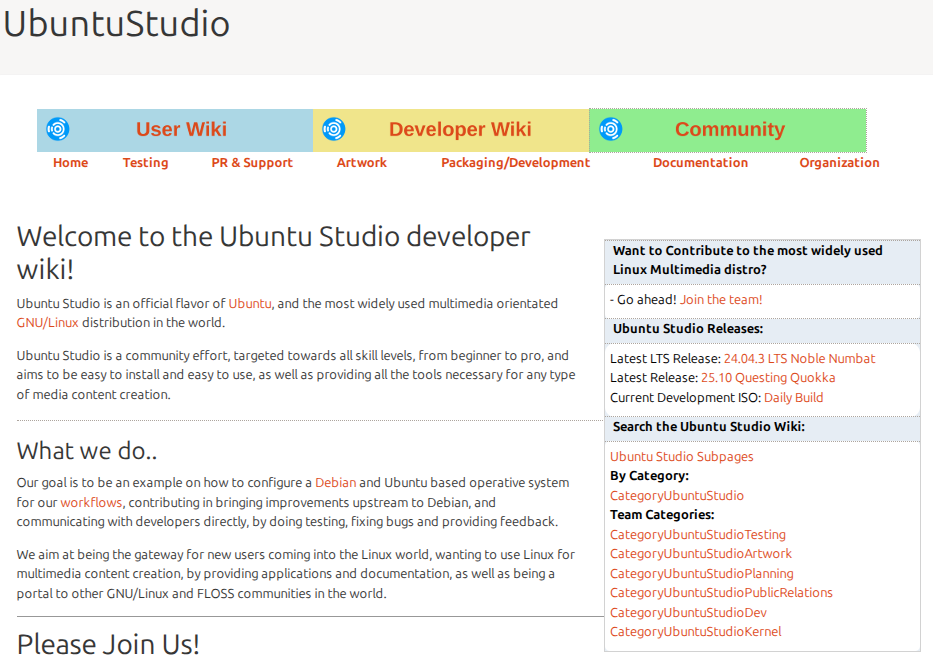Open 24.04.3 LTS Noble Numbat release link

[799, 358]
